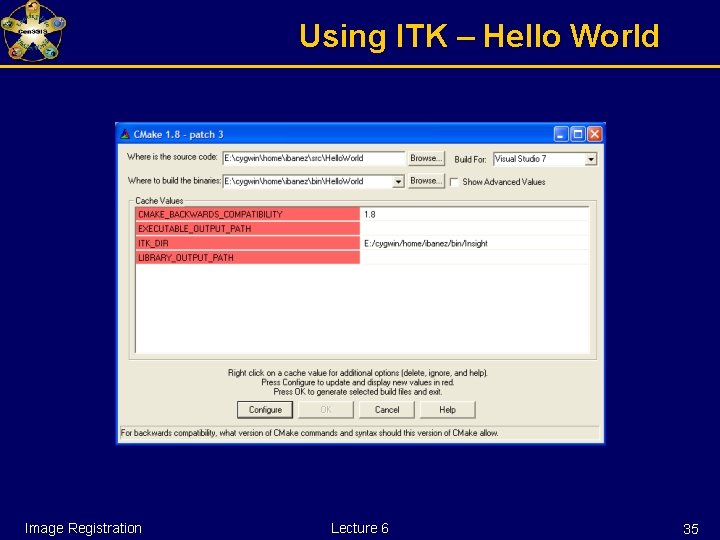
Task: Click the 'Image Registration' footer text
Action: (83, 528)
